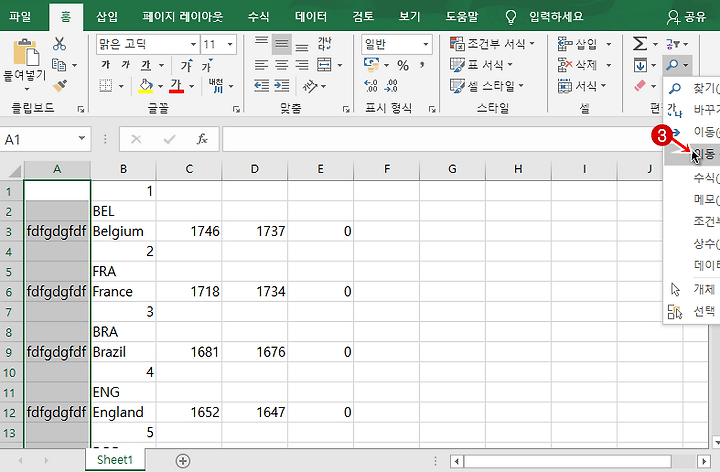Image resolution: width=720 pixels, height=472 pixels.
Task: Open 셀 스타일 menu
Action: [x=487, y=86]
